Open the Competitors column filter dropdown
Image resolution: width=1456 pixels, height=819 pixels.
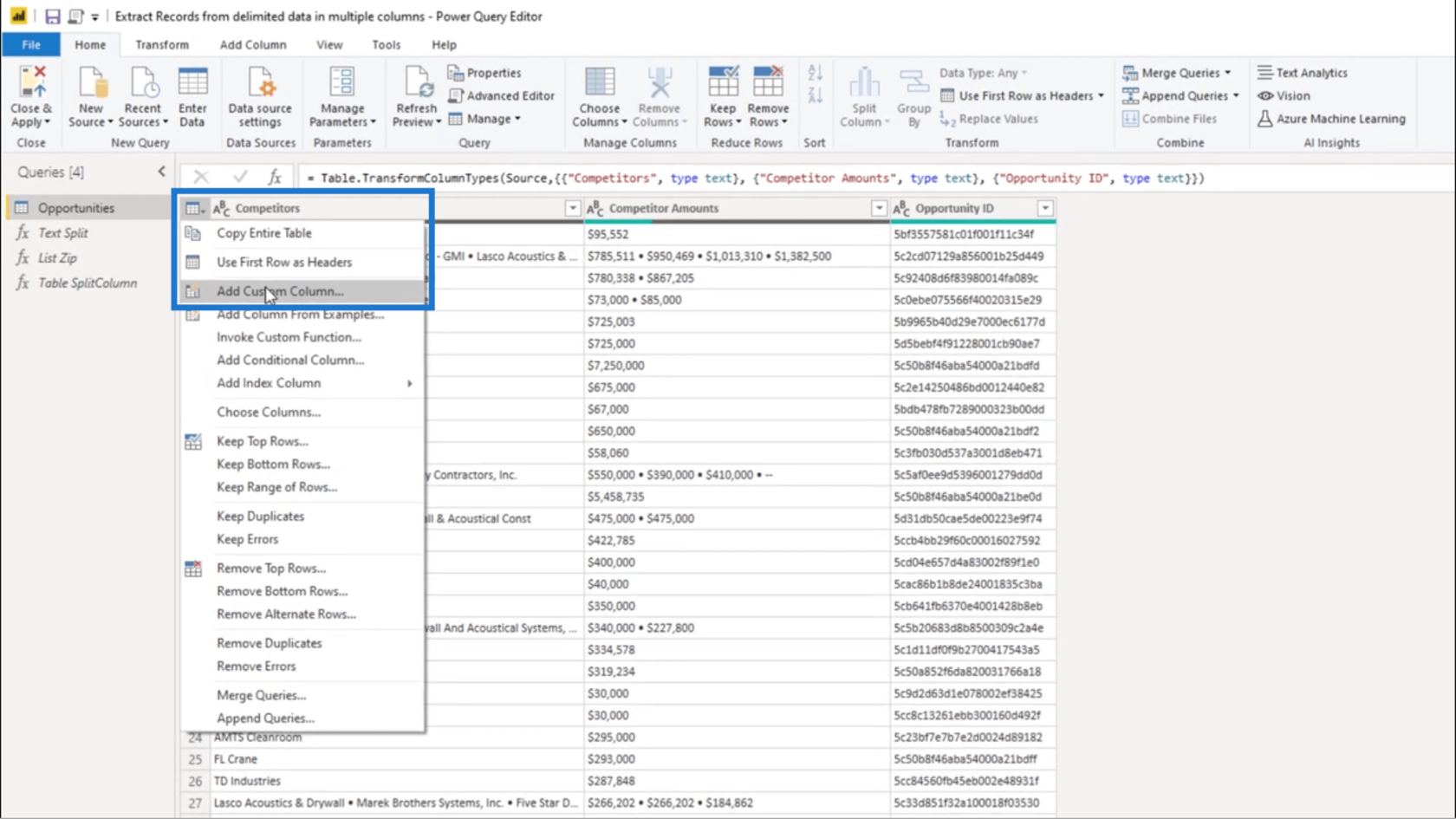572,208
